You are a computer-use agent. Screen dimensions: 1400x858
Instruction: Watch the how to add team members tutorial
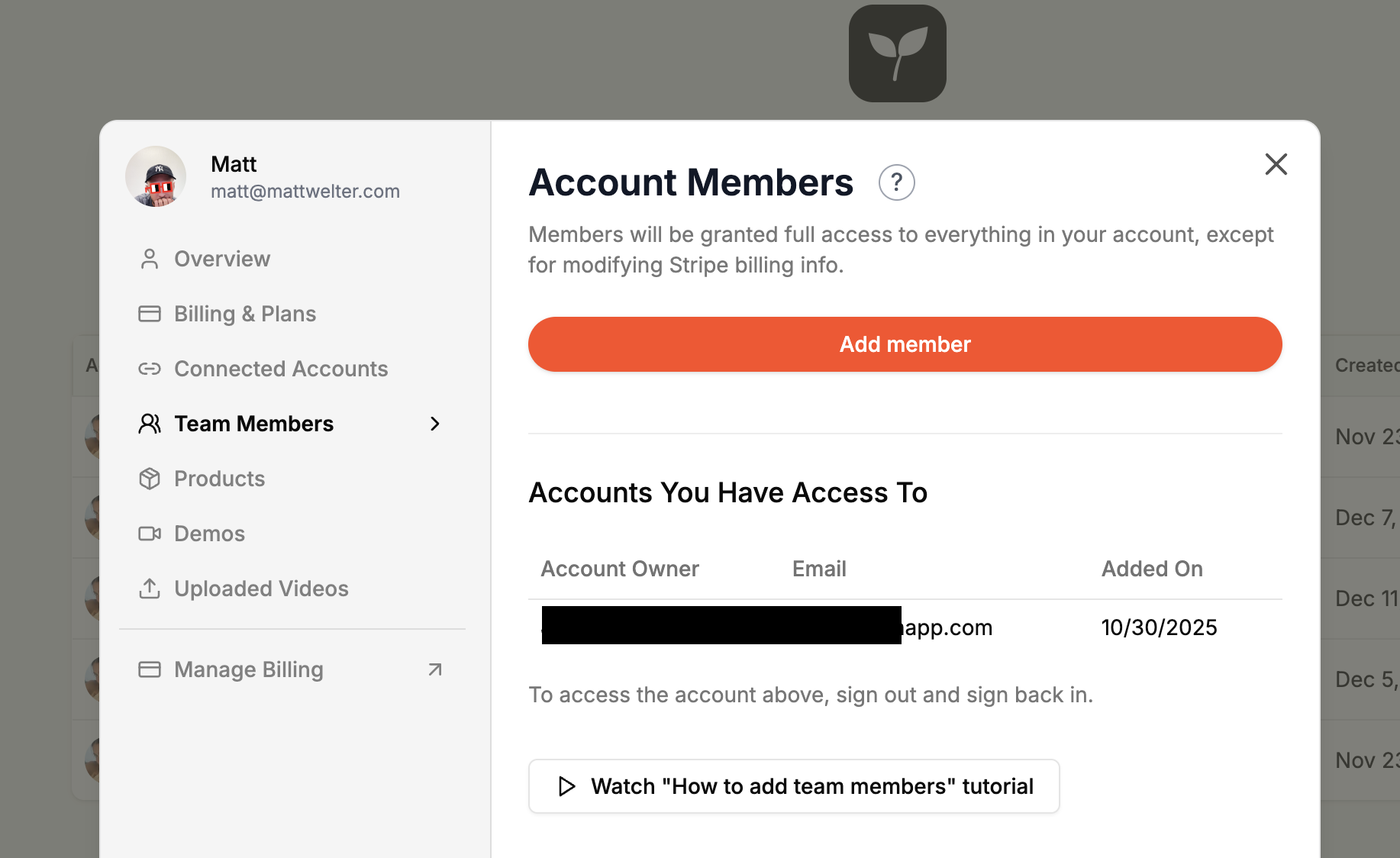point(794,786)
